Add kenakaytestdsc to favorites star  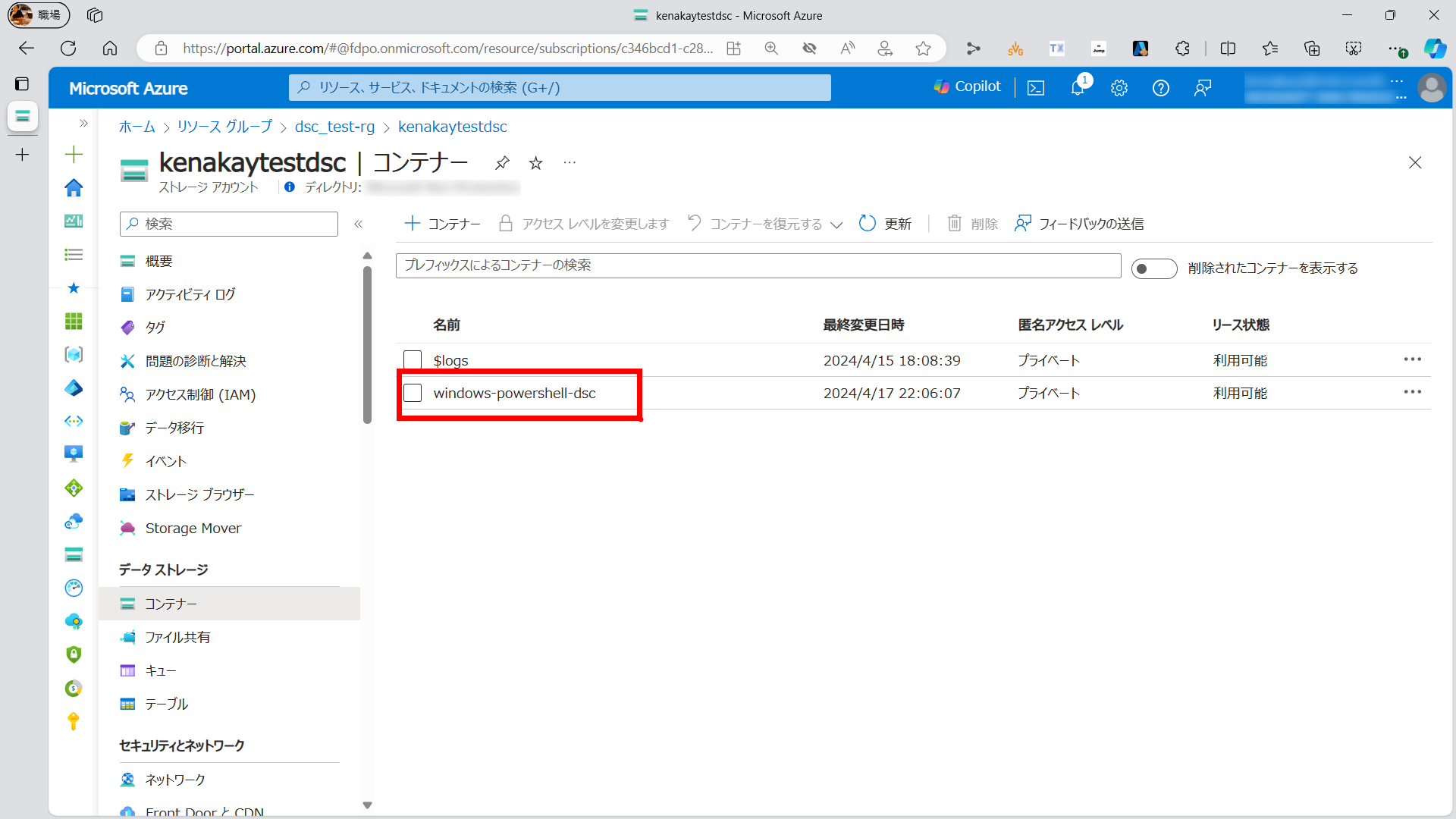(x=536, y=162)
